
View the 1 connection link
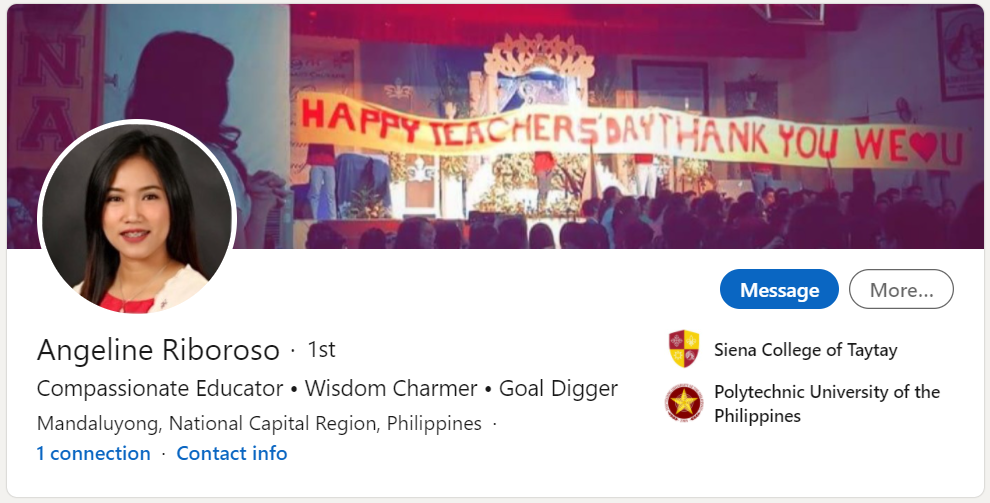[x=93, y=453]
